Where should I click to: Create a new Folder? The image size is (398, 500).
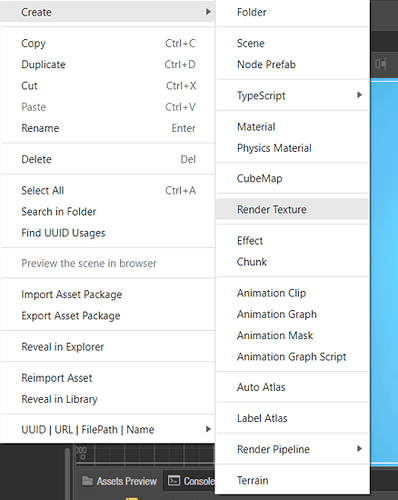(x=292, y=12)
